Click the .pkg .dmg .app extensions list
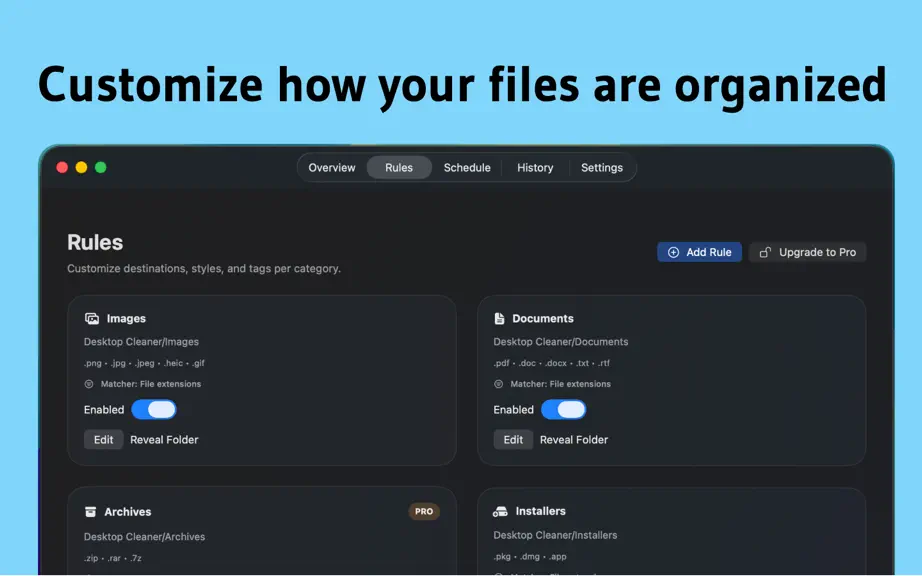Screen dimensions: 922x576 [530, 556]
